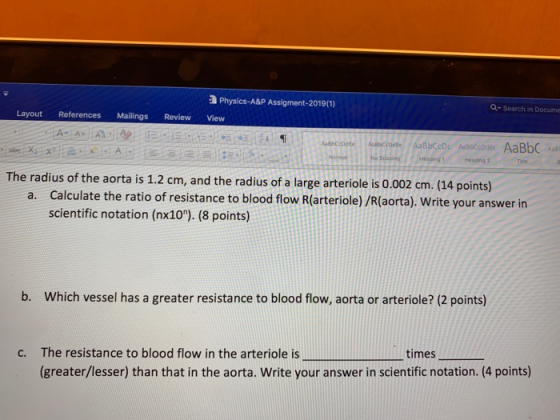
Task: Click the Change Case icon
Action: click(x=100, y=135)
